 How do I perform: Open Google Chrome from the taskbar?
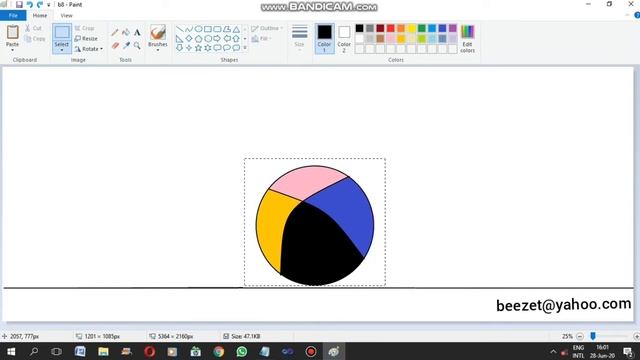tap(218, 351)
